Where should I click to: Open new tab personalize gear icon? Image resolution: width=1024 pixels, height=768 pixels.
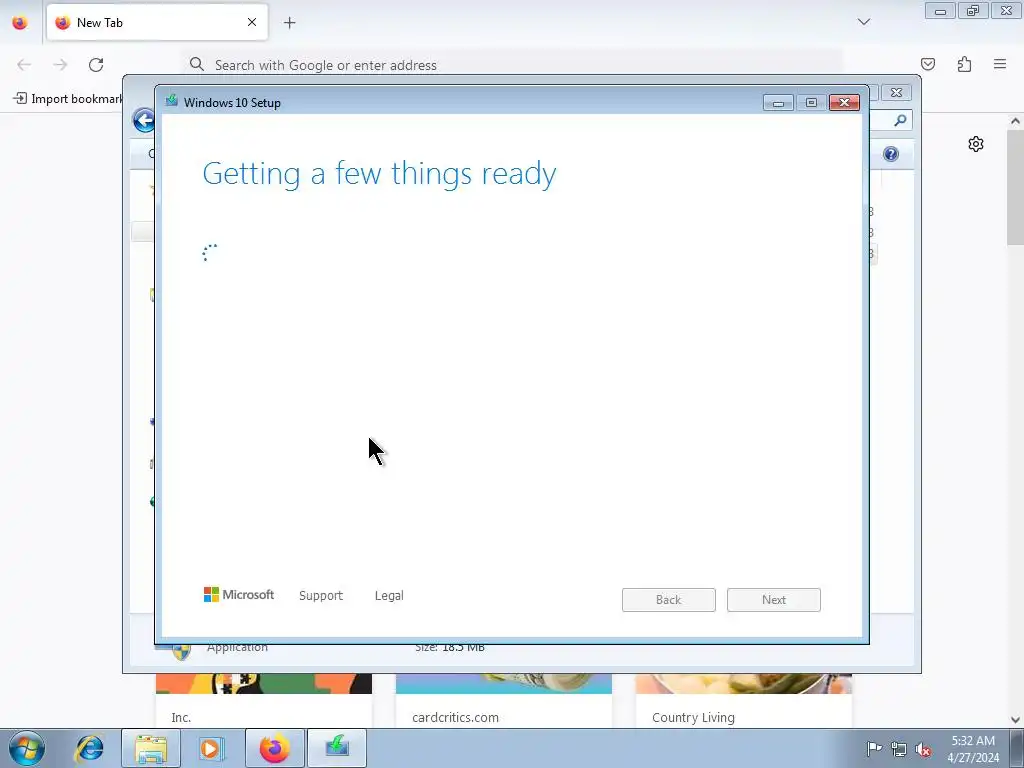[976, 144]
